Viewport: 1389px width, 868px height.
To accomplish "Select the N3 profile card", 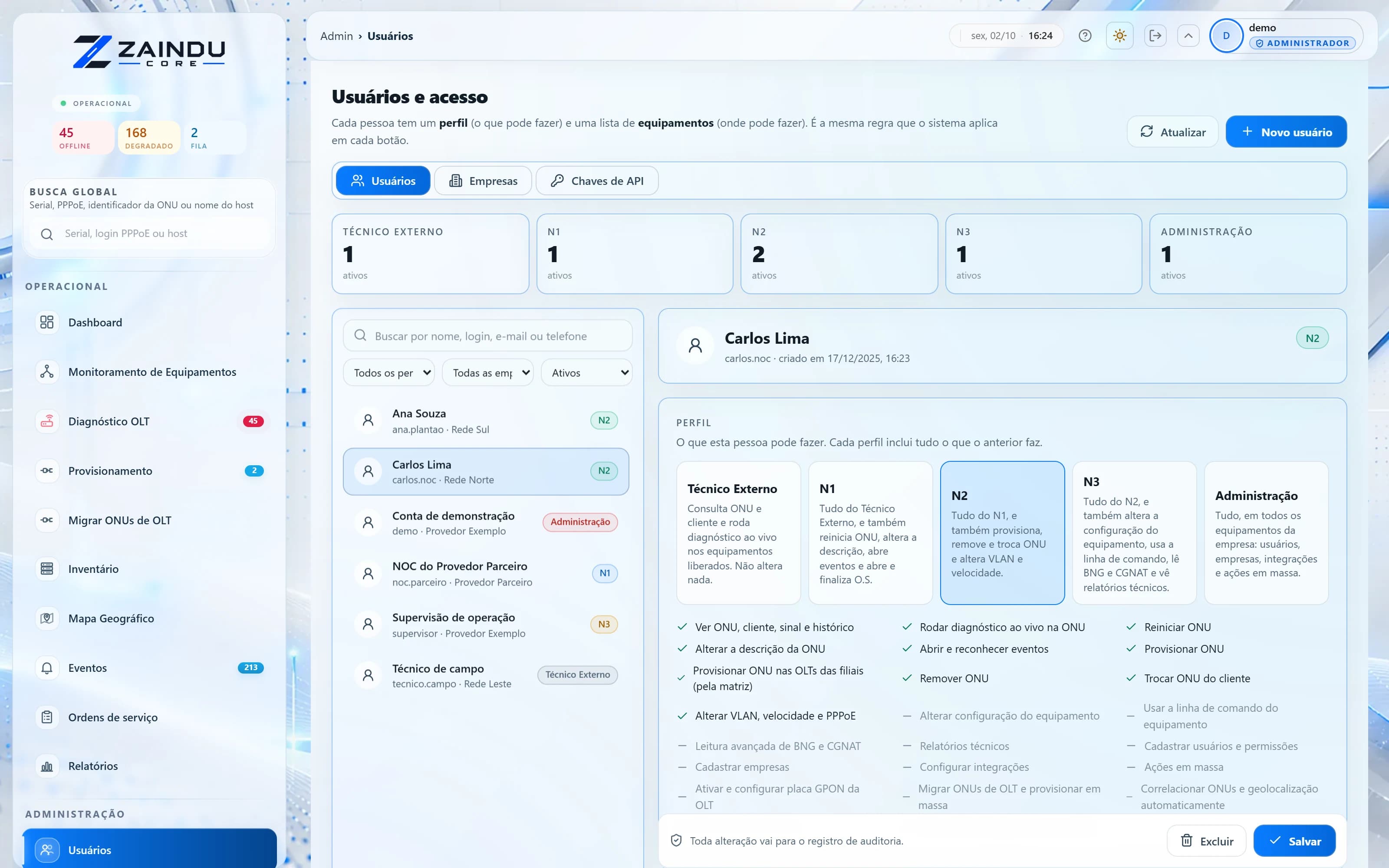I will [x=1134, y=533].
